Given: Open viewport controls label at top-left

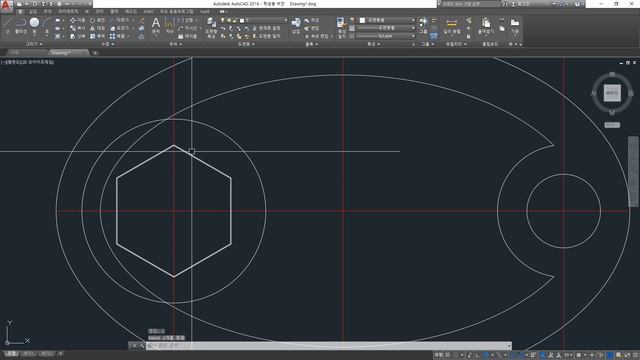Looking at the screenshot, I should click(x=27, y=62).
